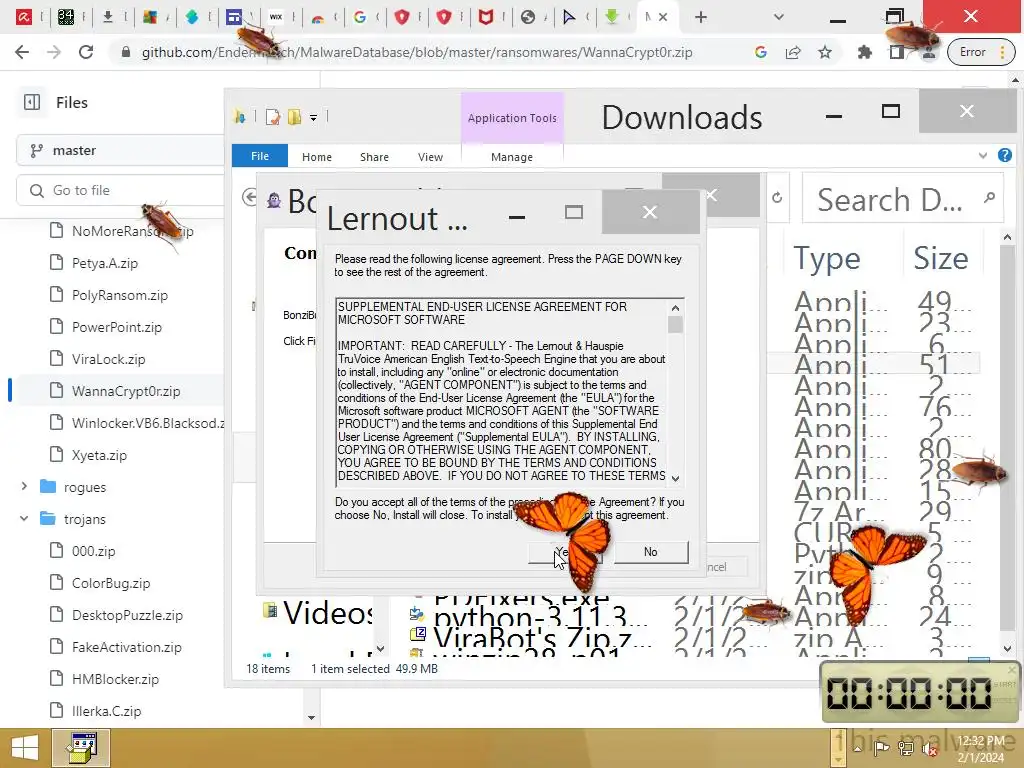Open the Customize Quick Access Toolbar dropdown
Screen dimensions: 1024x768
click(313, 118)
